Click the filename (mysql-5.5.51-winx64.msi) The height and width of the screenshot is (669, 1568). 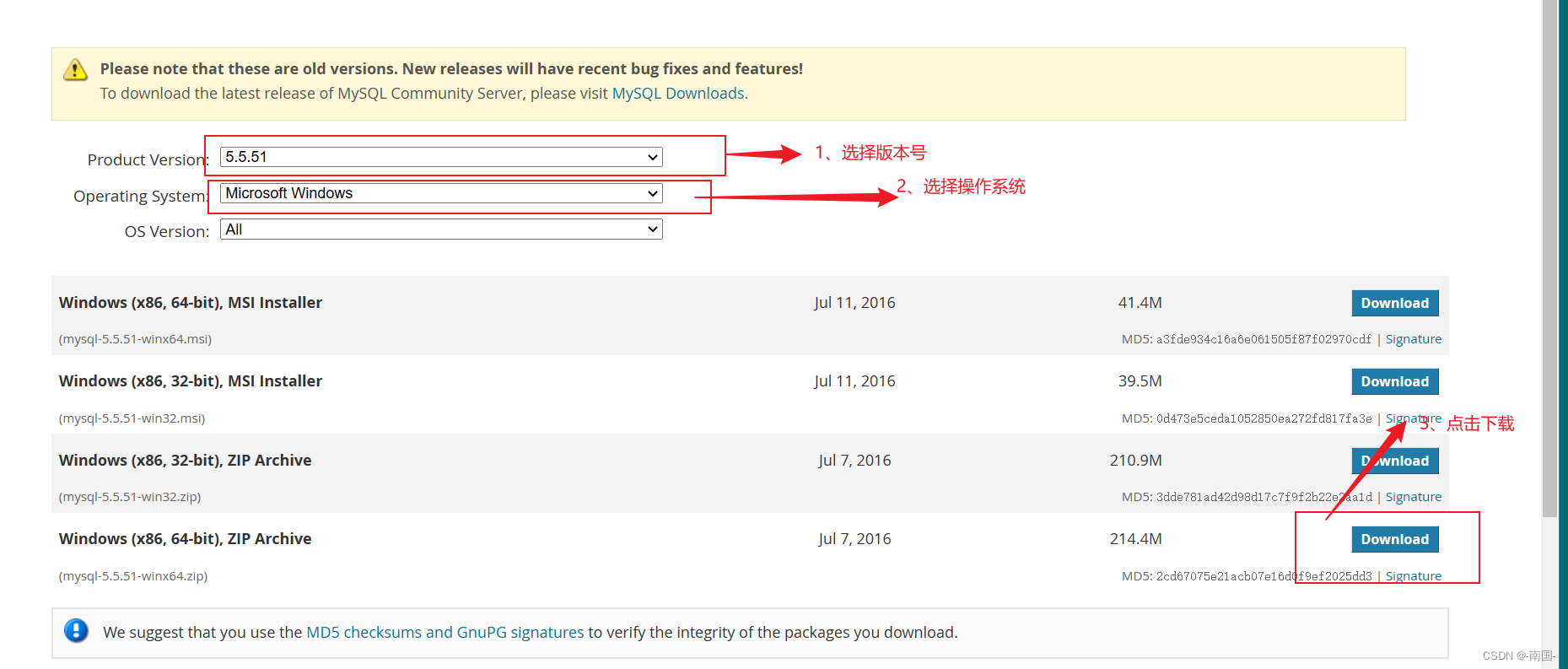point(135,339)
